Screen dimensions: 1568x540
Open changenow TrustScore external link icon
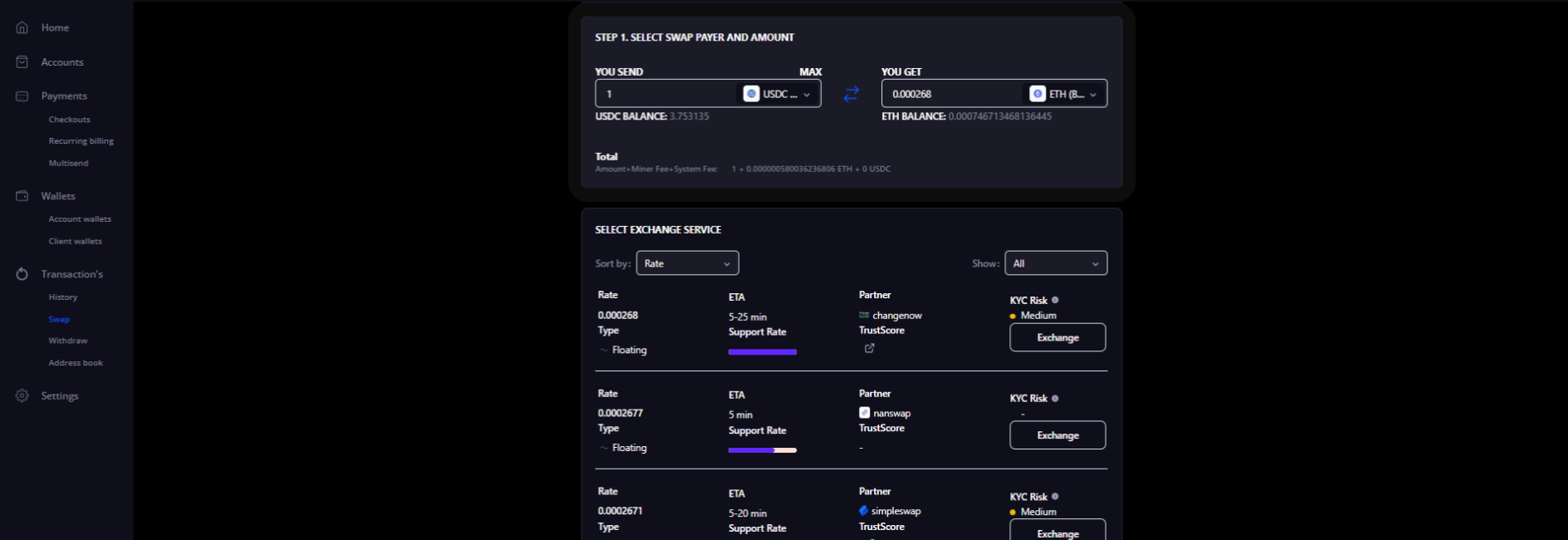869,348
